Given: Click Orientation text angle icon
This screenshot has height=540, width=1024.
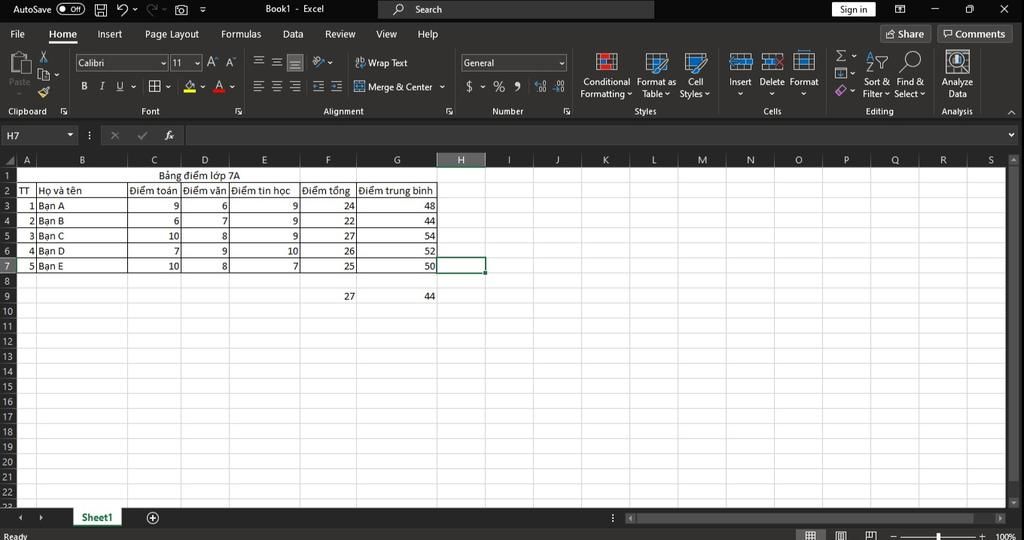Looking at the screenshot, I should coord(319,62).
